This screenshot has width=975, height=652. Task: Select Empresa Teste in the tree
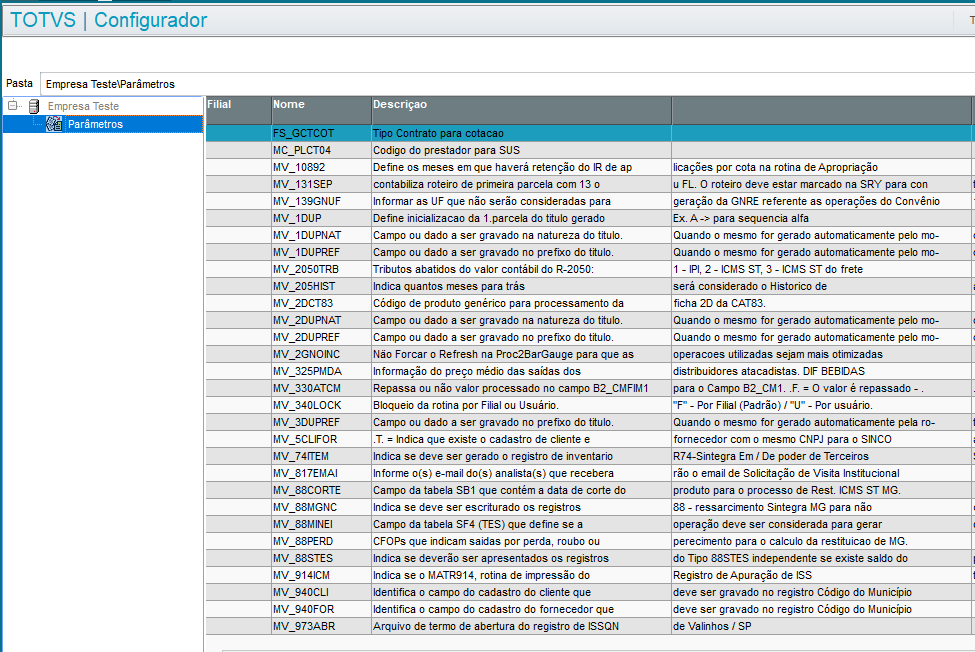(83, 106)
